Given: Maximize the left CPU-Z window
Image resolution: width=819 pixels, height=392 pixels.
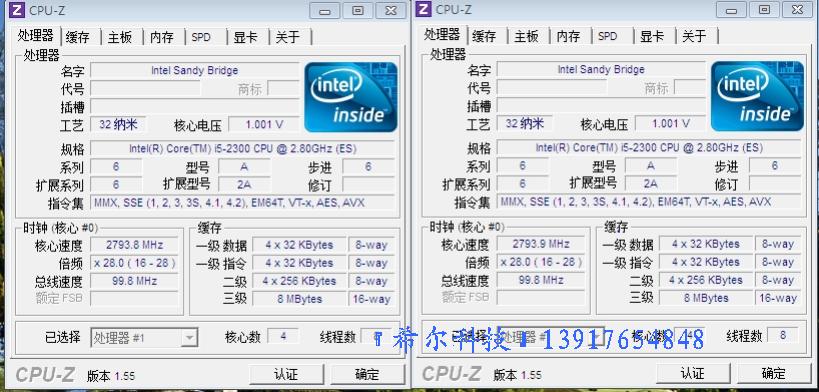Looking at the screenshot, I should [x=358, y=10].
